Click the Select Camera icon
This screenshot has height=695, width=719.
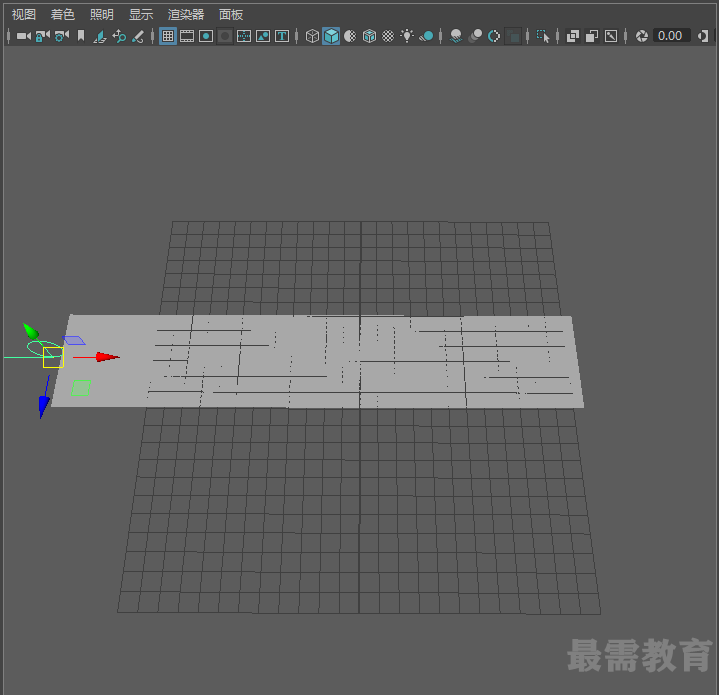click(x=24, y=36)
